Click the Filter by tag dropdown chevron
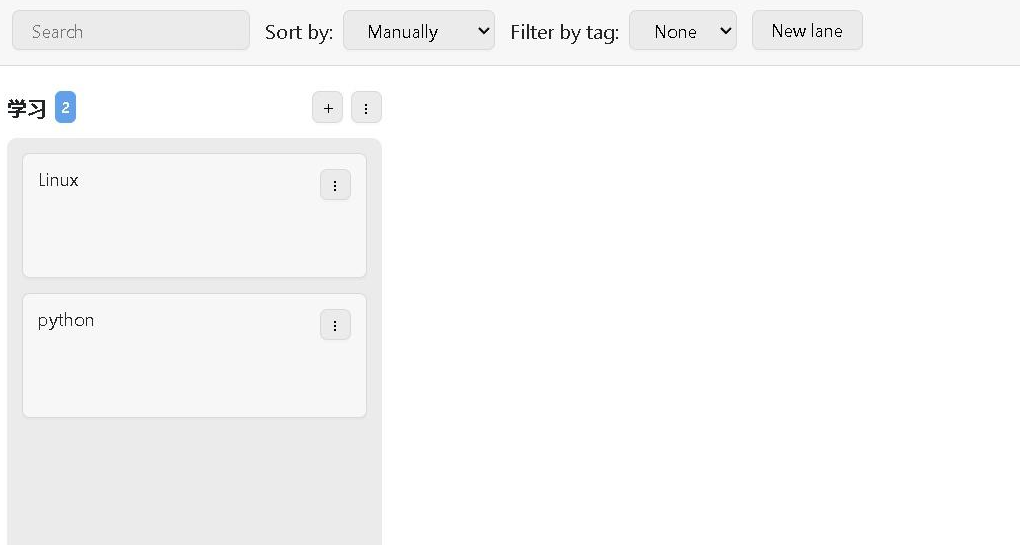Image resolution: width=1020 pixels, height=545 pixels. (725, 31)
